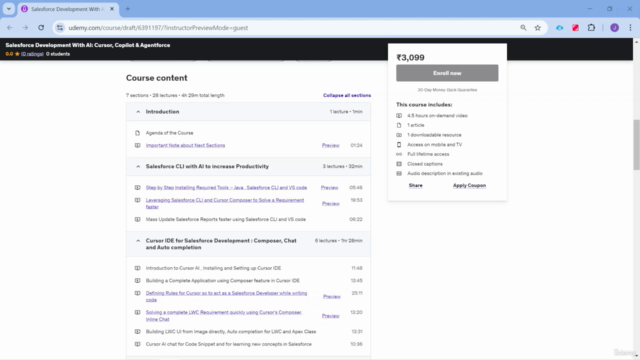Screen dimensions: 640x360
Task: Open Leveraging Salesforce CLI and Cursor Composer lecture
Action: tap(225, 203)
